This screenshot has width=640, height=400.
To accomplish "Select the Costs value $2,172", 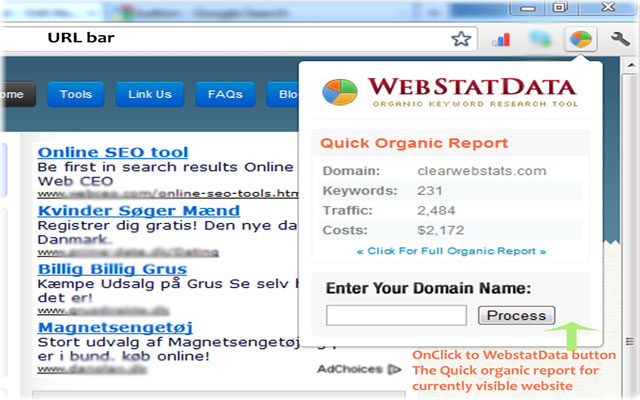I will [x=441, y=230].
